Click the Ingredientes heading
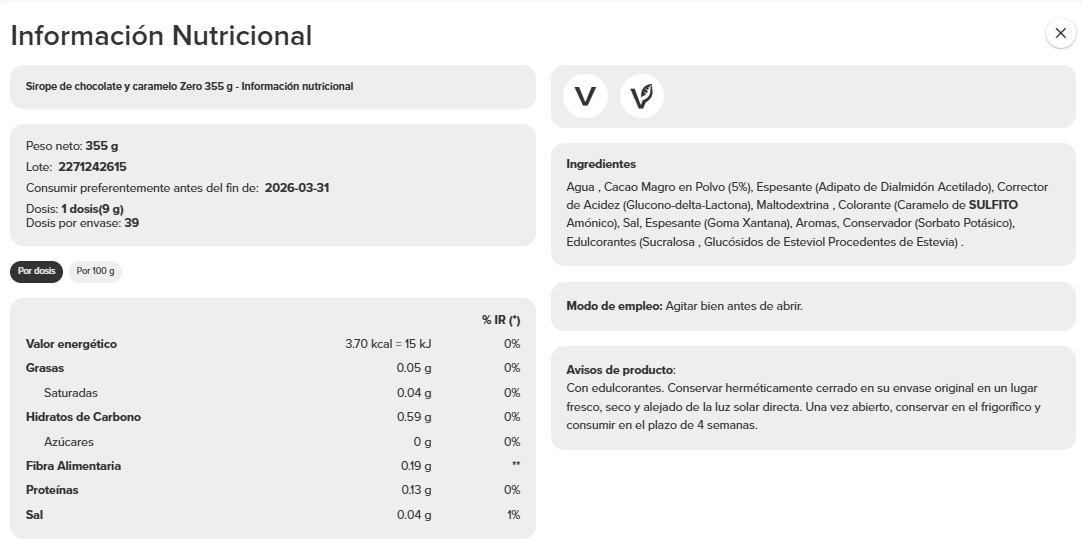The height and width of the screenshot is (550, 1082). point(601,164)
